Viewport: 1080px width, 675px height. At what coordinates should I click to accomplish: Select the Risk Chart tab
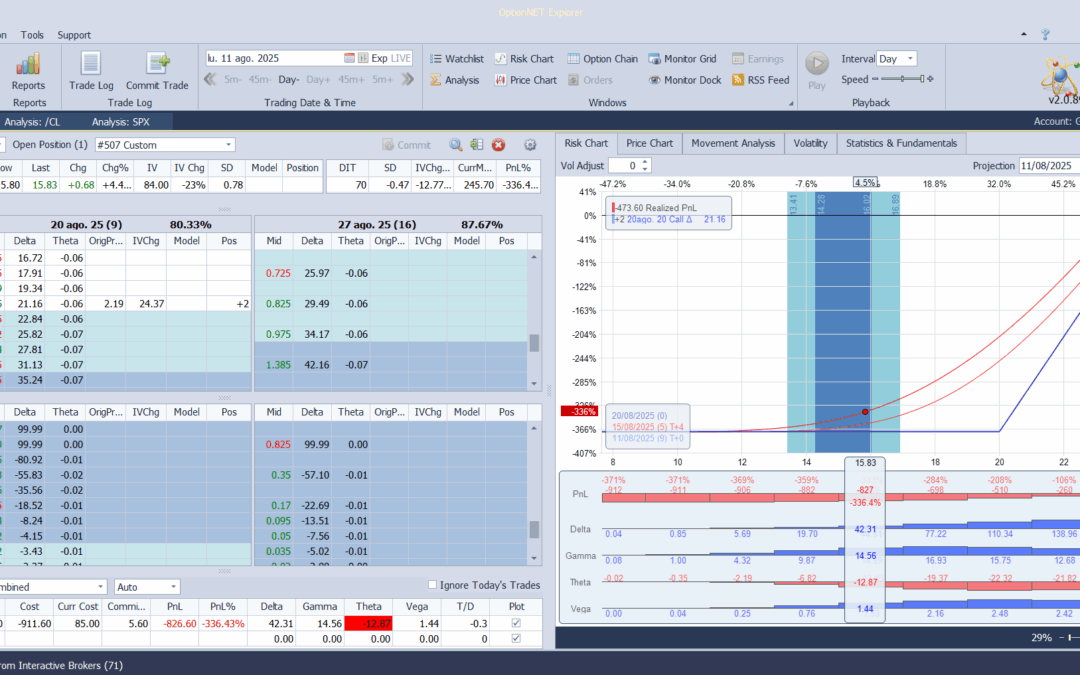(x=586, y=143)
